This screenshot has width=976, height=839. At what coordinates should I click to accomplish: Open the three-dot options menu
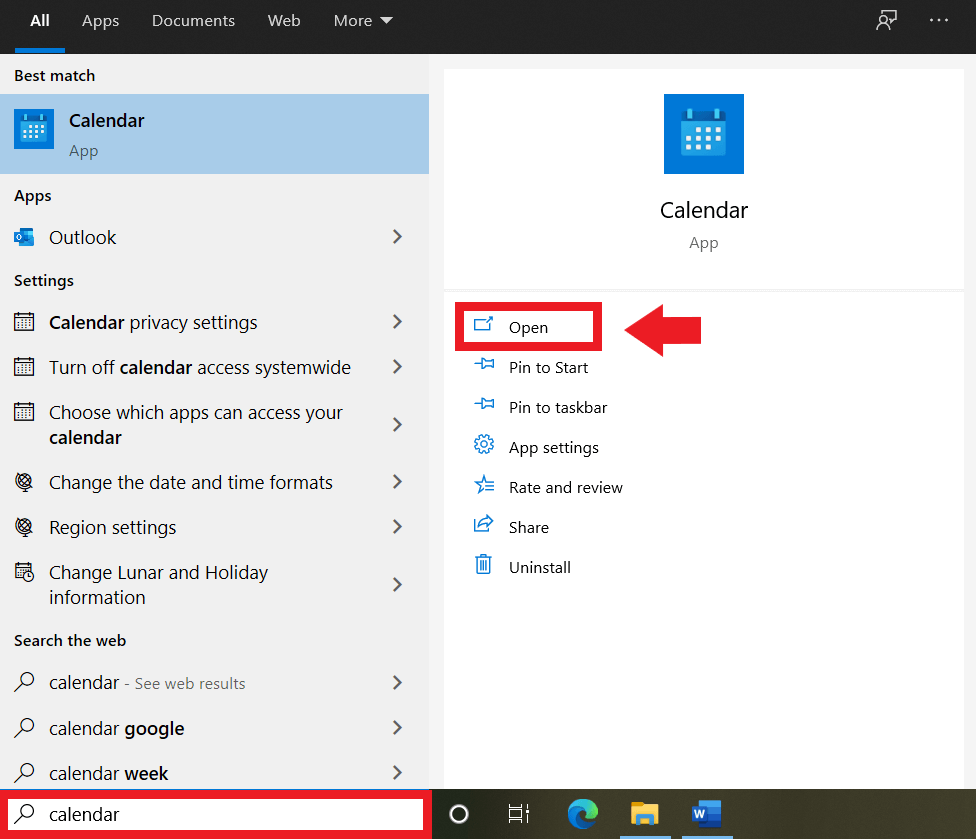(938, 21)
